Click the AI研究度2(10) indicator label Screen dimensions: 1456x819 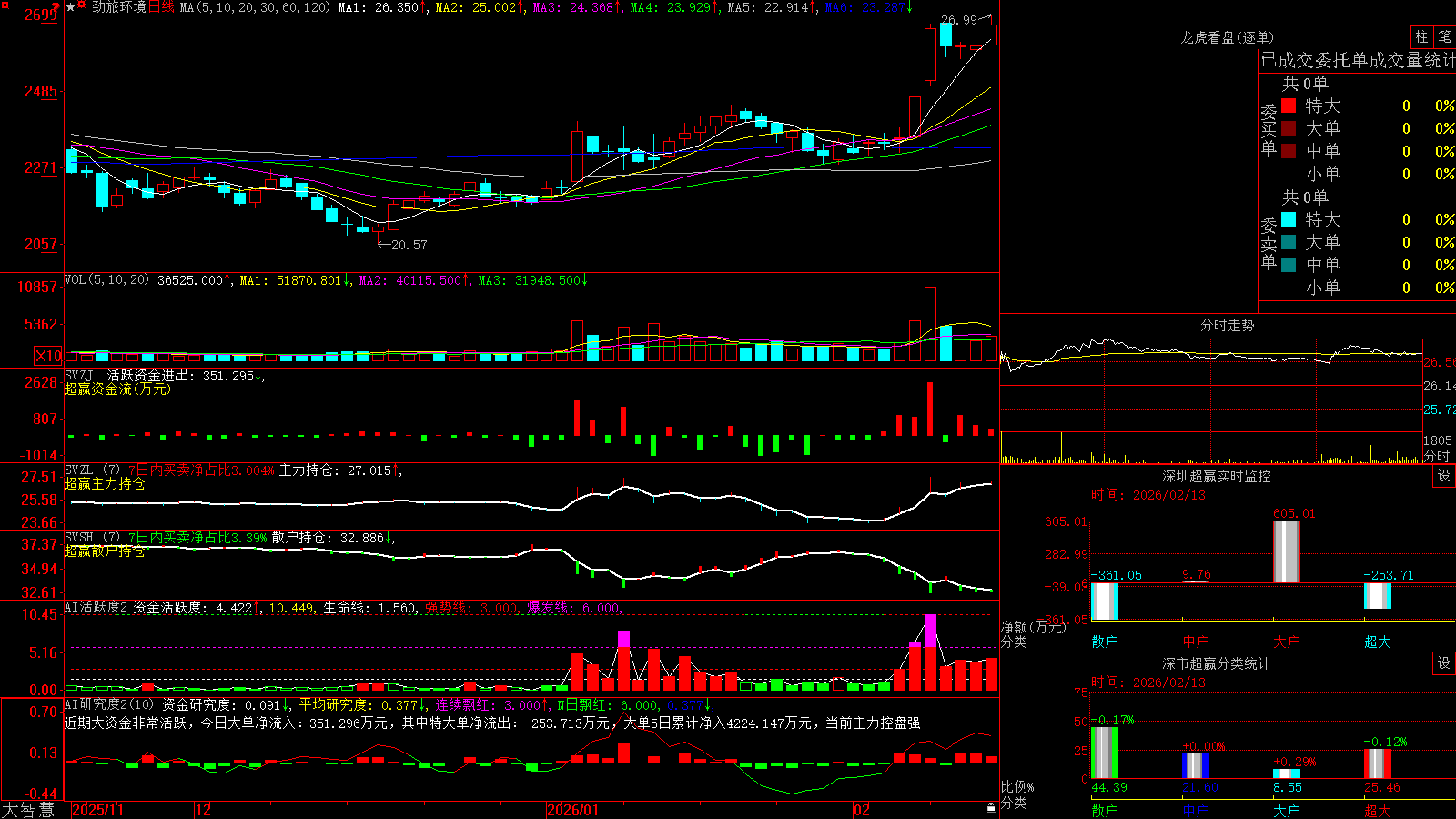click(x=109, y=704)
